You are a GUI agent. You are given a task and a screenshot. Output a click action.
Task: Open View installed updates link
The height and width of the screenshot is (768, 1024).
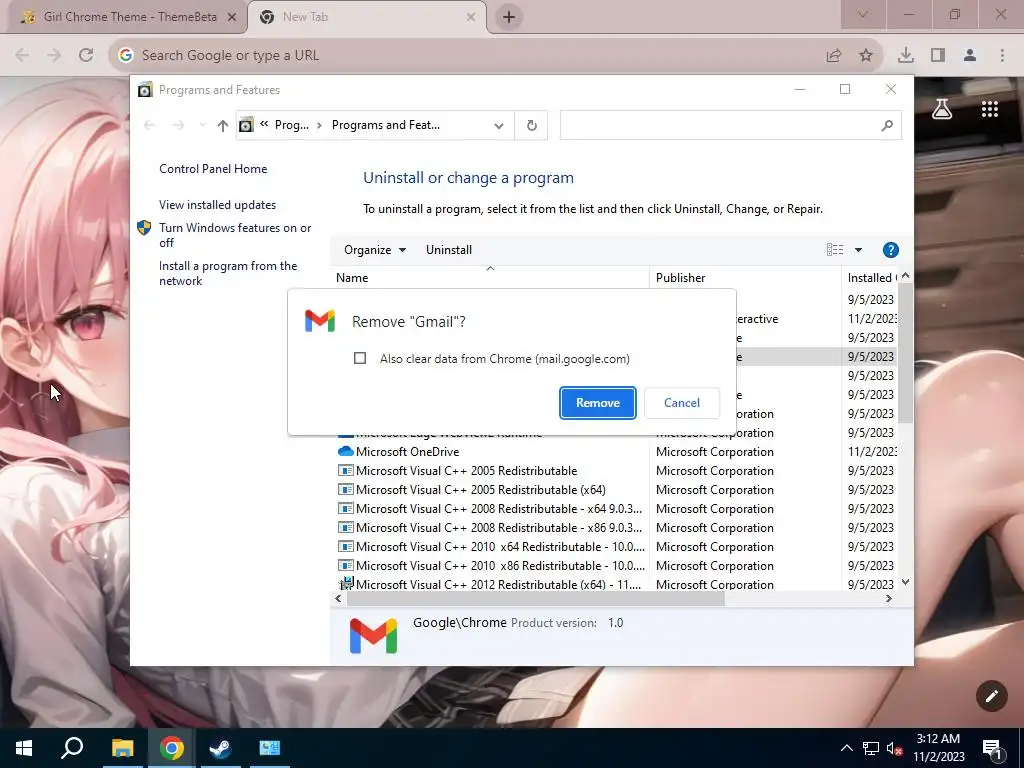click(x=217, y=205)
